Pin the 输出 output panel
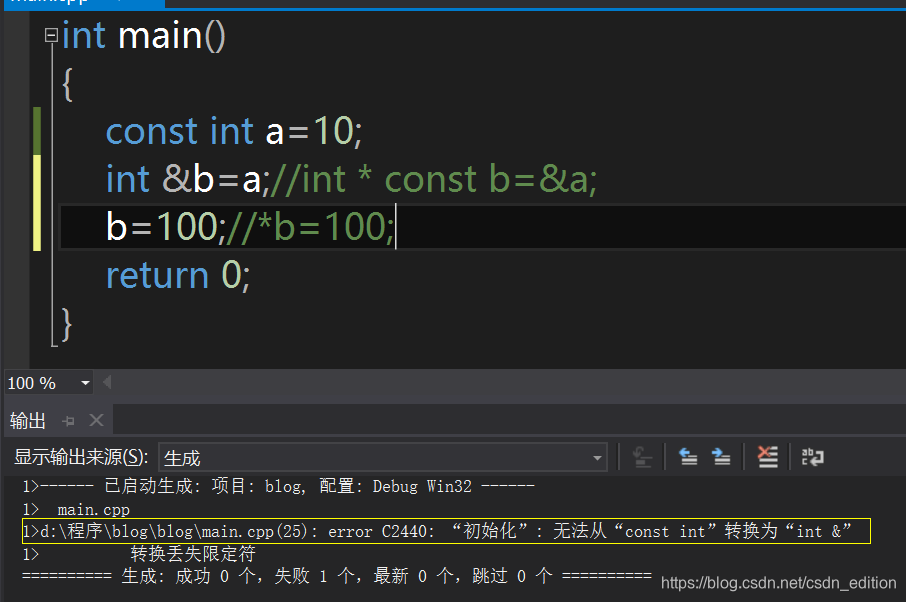Screen dimensions: 906x602 coord(69,421)
